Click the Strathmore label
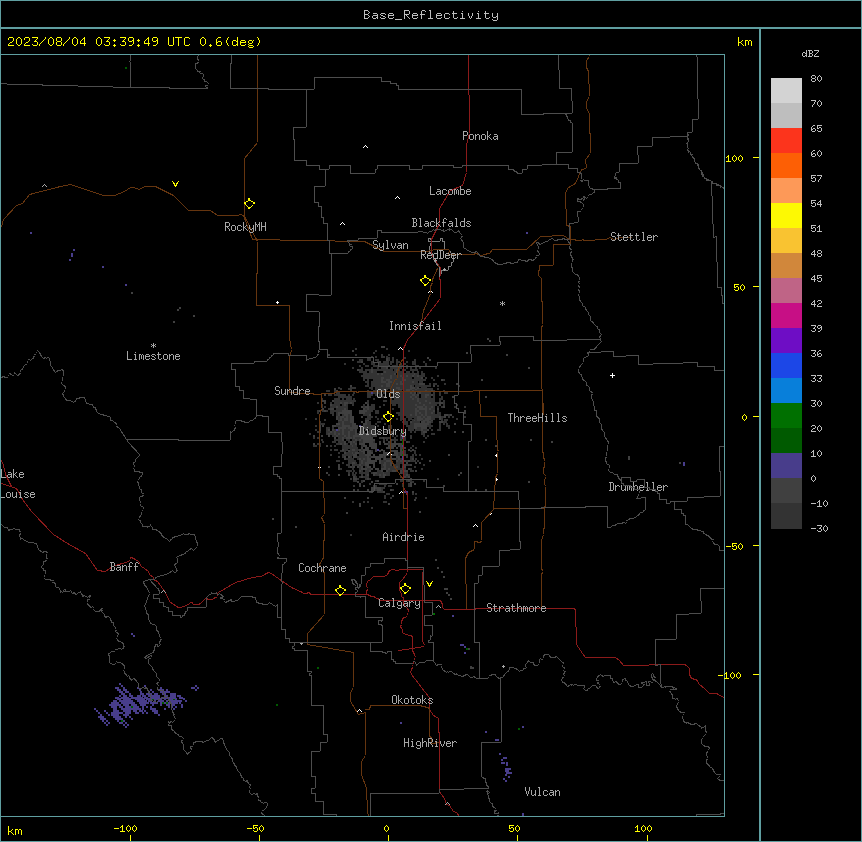 [x=516, y=608]
